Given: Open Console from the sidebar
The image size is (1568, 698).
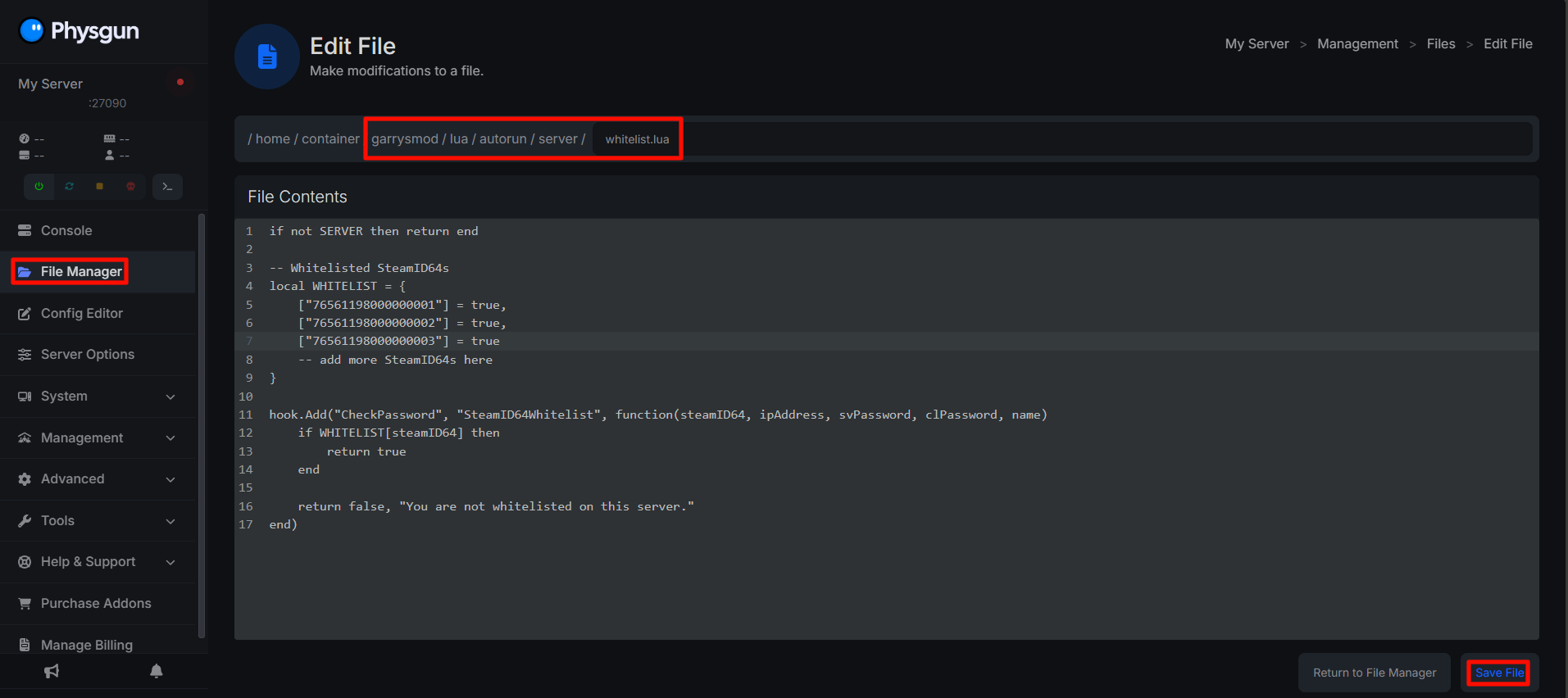Looking at the screenshot, I should (66, 231).
